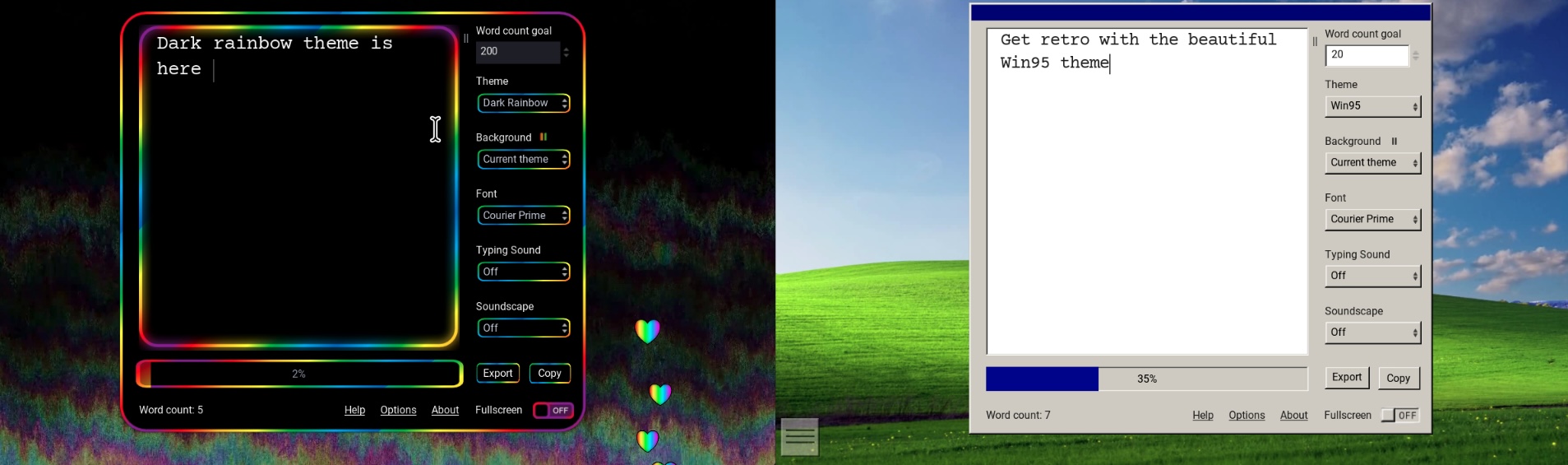Pause the background animation in Dark Rainbow window
Screen dimensions: 1568x465
543,137
